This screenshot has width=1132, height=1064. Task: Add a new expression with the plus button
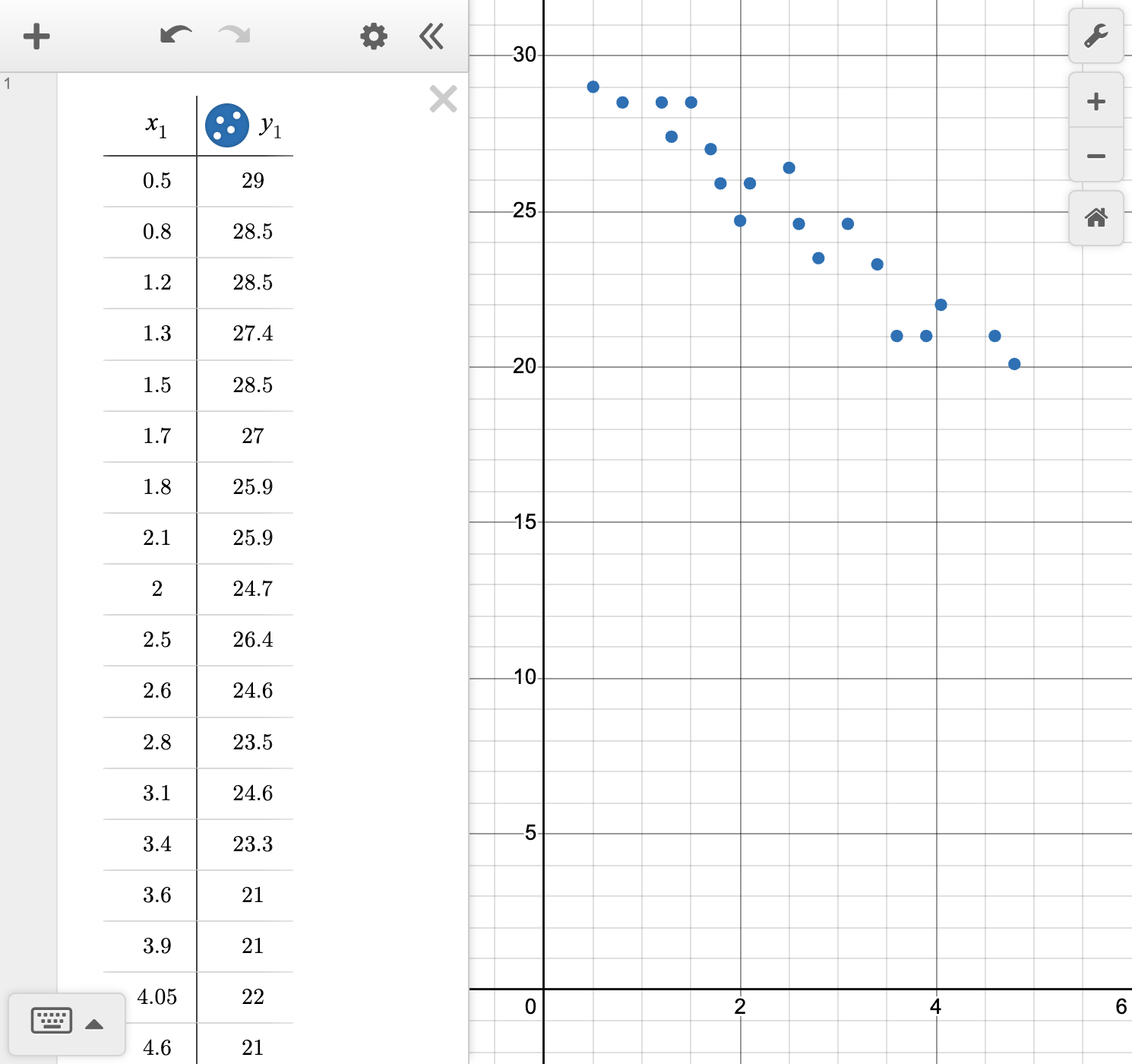(36, 36)
